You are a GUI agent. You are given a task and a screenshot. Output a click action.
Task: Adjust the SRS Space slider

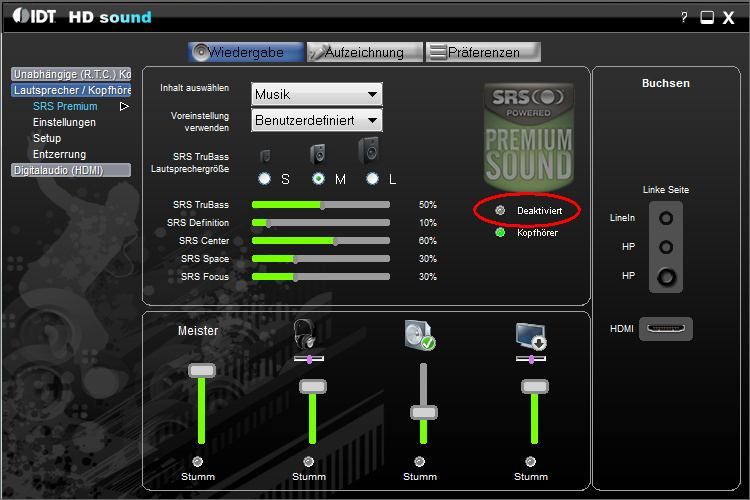click(x=321, y=259)
